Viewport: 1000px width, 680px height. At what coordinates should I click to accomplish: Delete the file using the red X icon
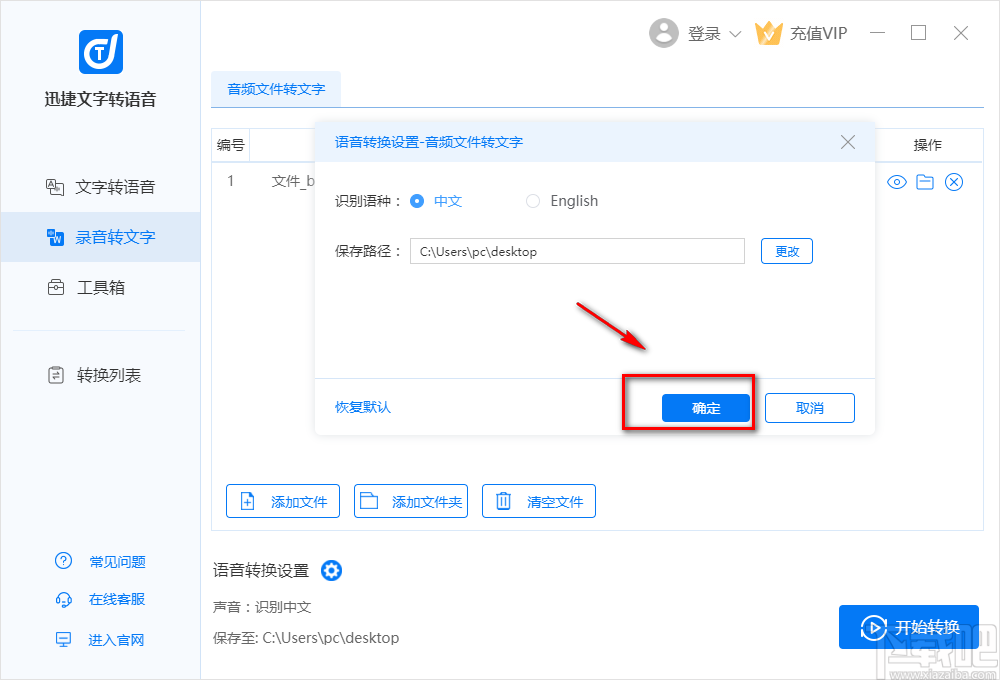953,182
